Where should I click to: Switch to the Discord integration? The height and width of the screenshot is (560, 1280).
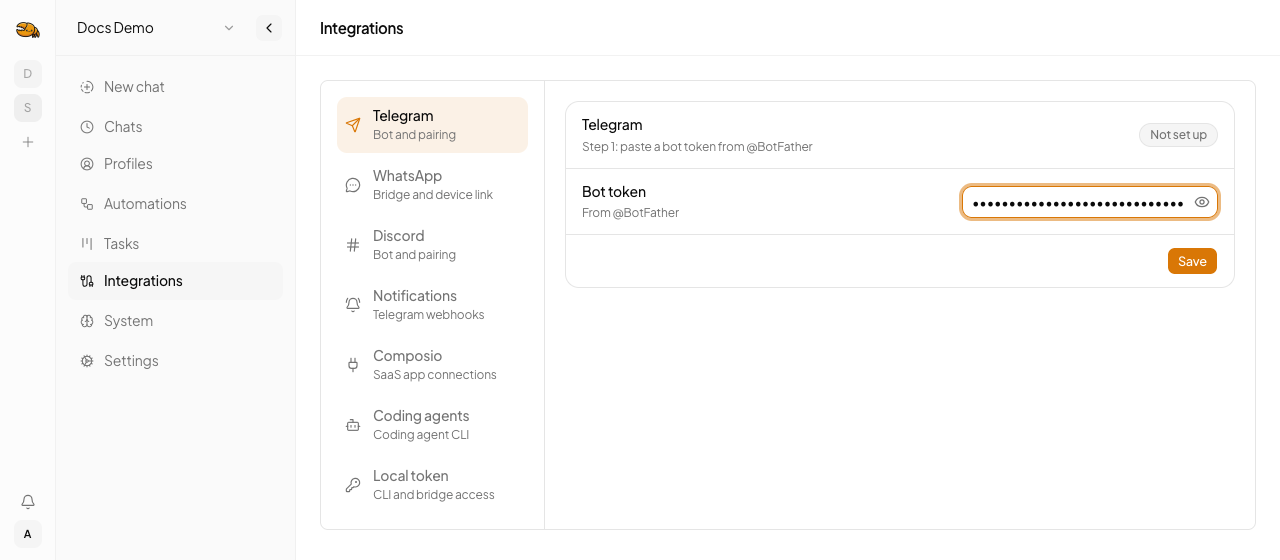coord(432,245)
